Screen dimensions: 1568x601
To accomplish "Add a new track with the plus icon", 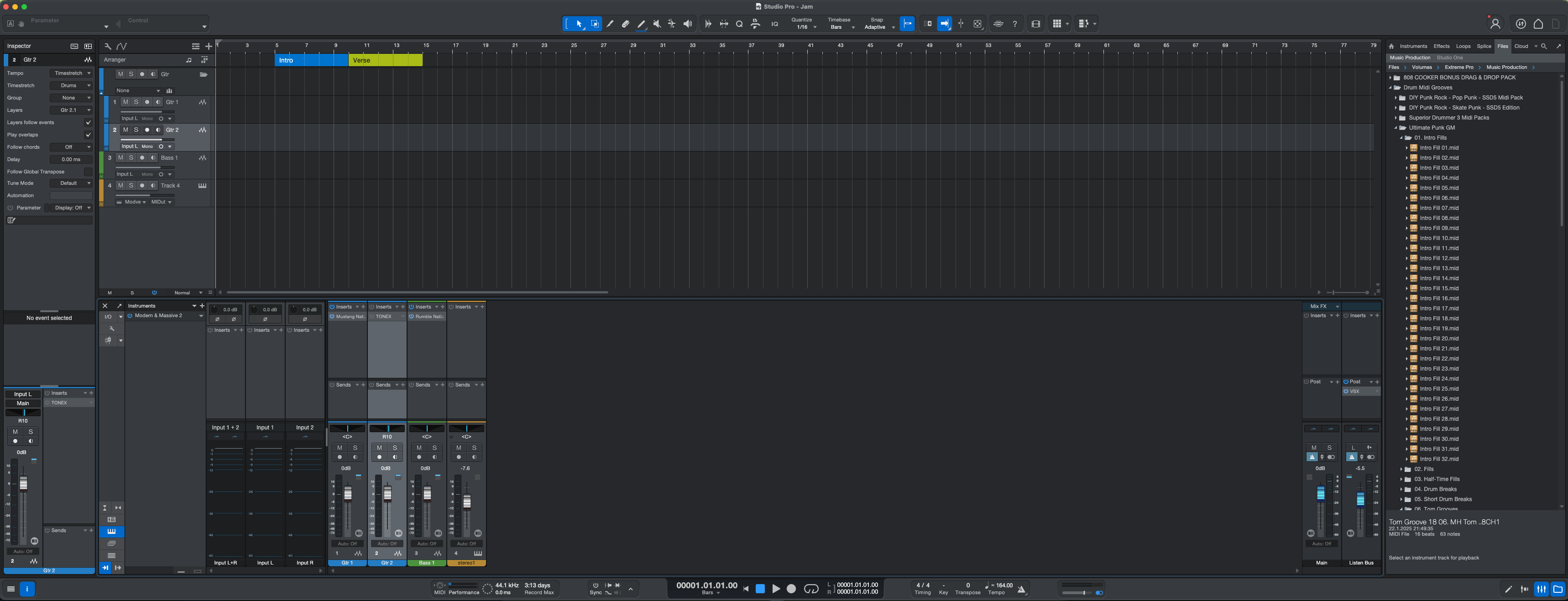I will 208,46.
